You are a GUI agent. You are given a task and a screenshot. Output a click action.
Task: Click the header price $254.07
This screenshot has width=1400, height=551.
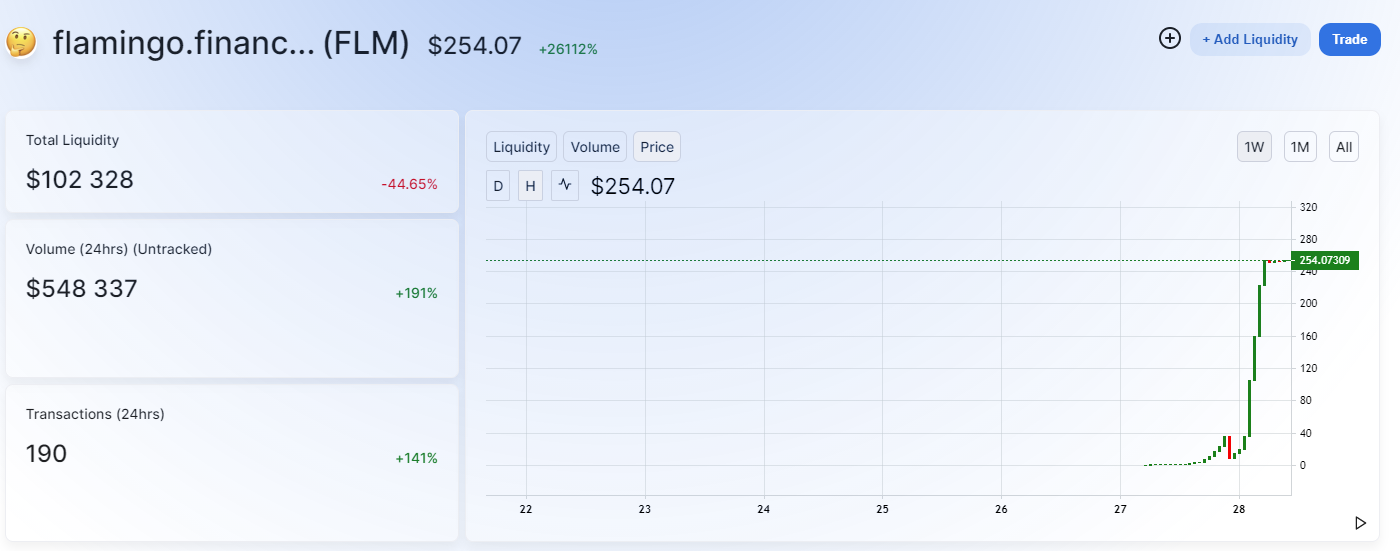(x=475, y=45)
